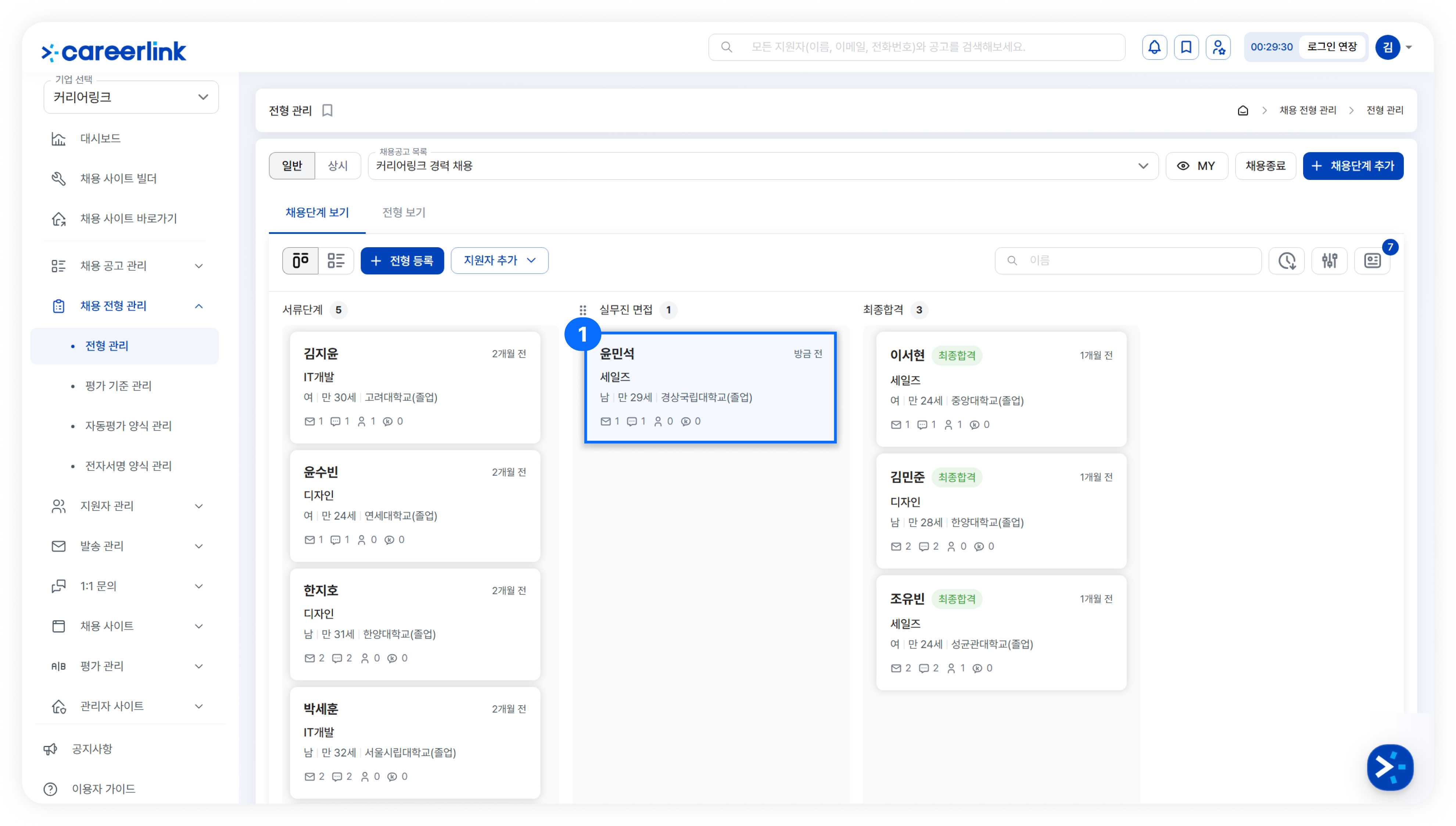The image size is (1456, 826).
Task: Switch to list view icon
Action: point(336,260)
